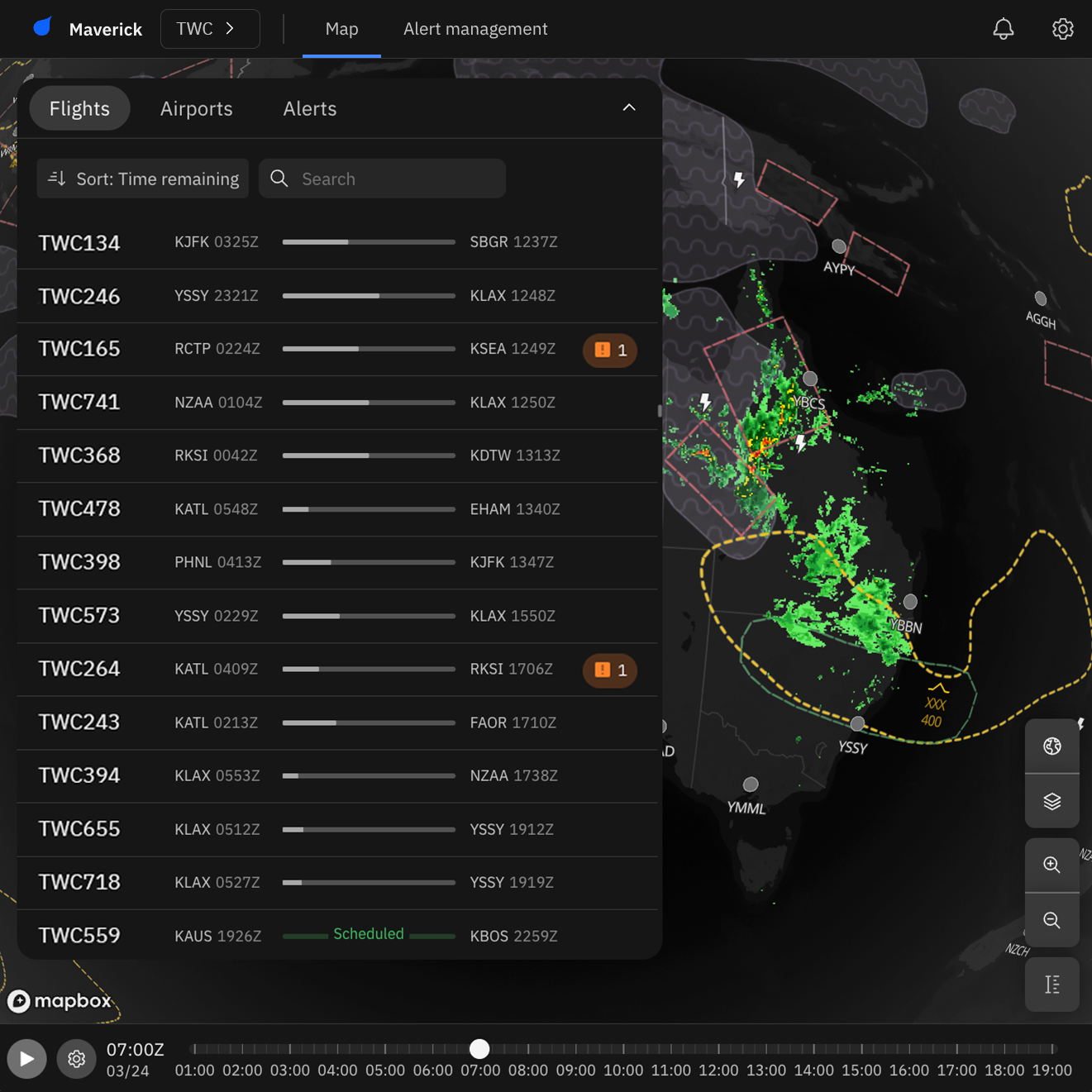Click the KSEA 1249Z arrival text
Viewport: 1092px width, 1092px height.
click(513, 349)
